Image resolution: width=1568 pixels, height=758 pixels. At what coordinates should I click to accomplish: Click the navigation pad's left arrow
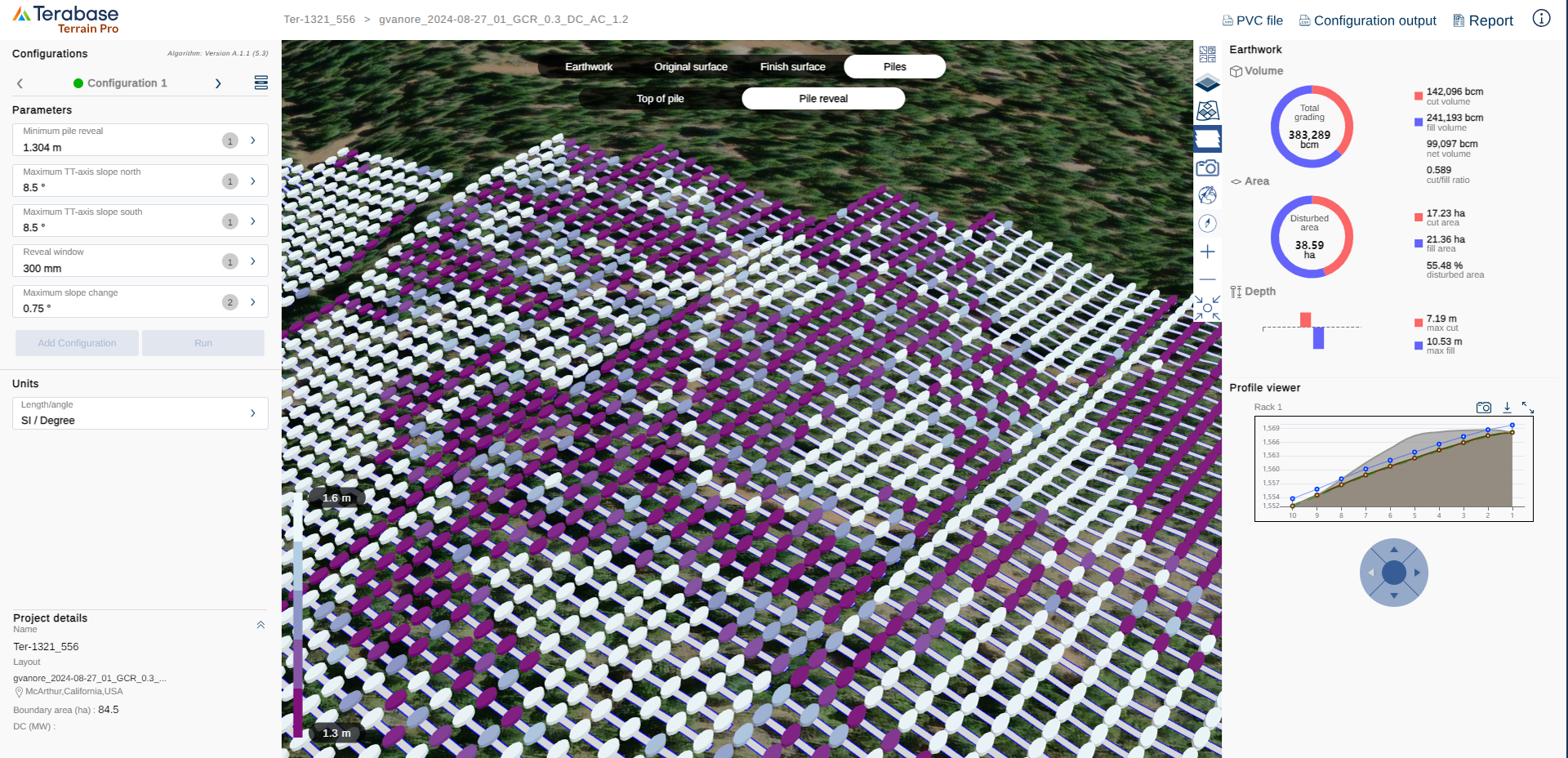(x=1371, y=573)
